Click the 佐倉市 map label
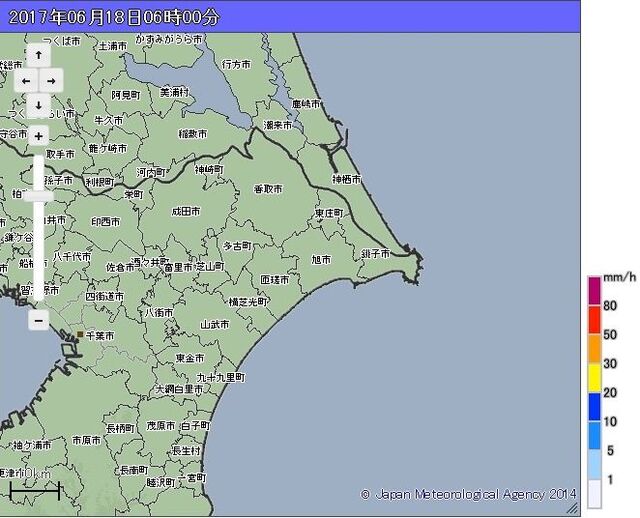This screenshot has height=518, width=640. tap(120, 267)
